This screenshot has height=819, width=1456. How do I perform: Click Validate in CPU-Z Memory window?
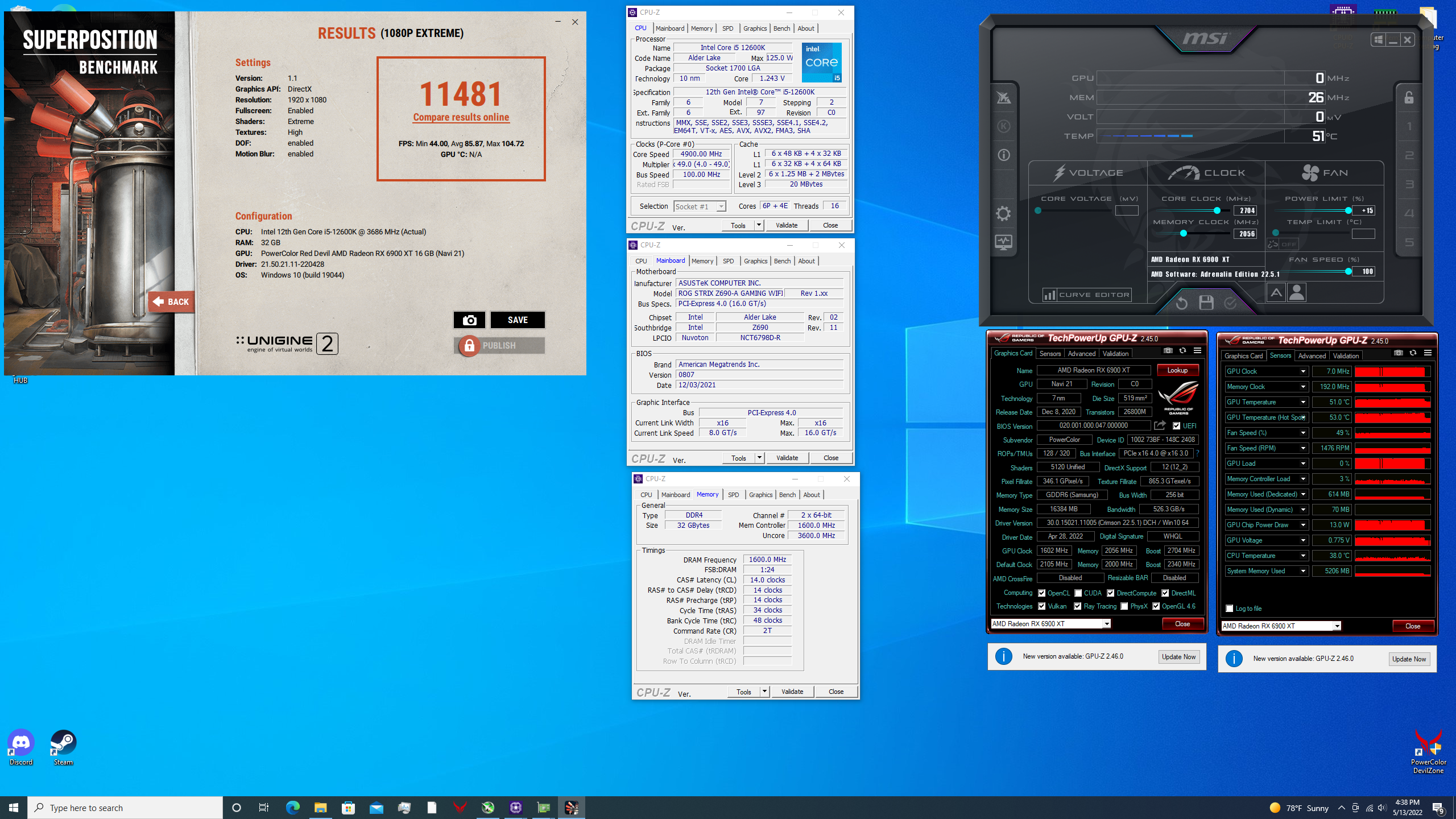[792, 692]
